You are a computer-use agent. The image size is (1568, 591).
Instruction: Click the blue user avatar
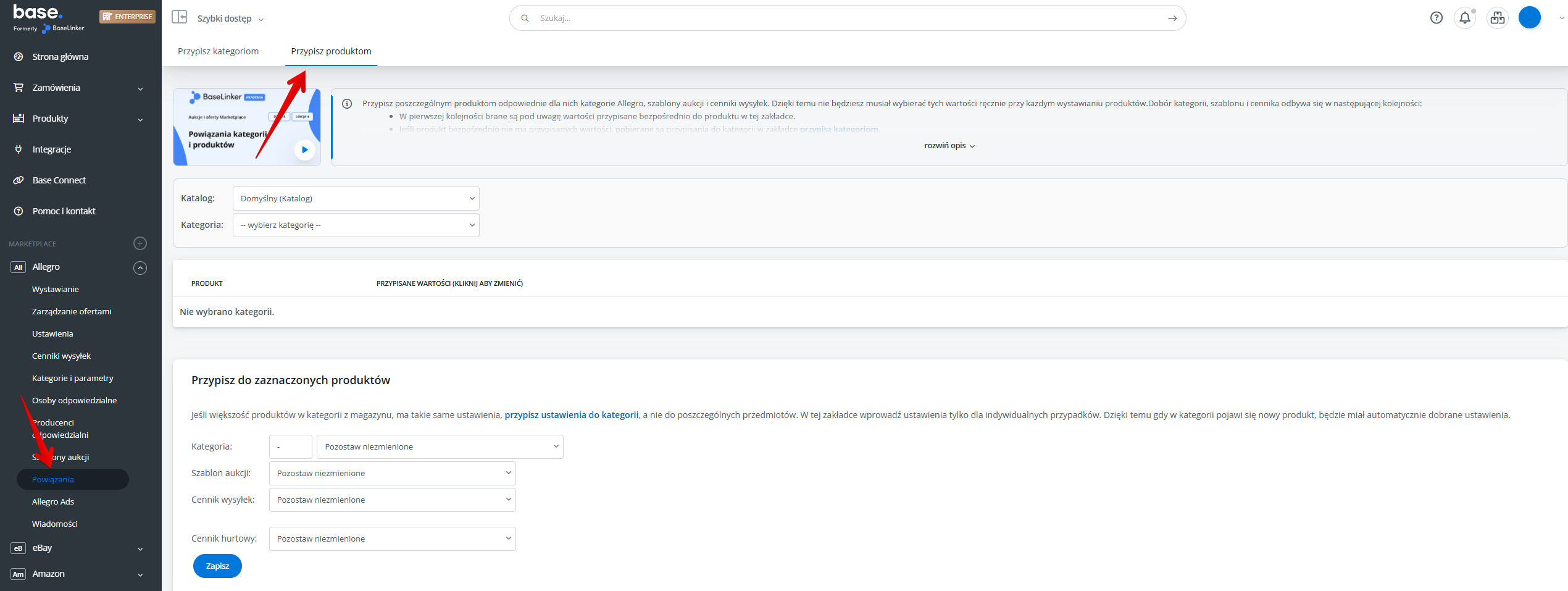point(1529,18)
